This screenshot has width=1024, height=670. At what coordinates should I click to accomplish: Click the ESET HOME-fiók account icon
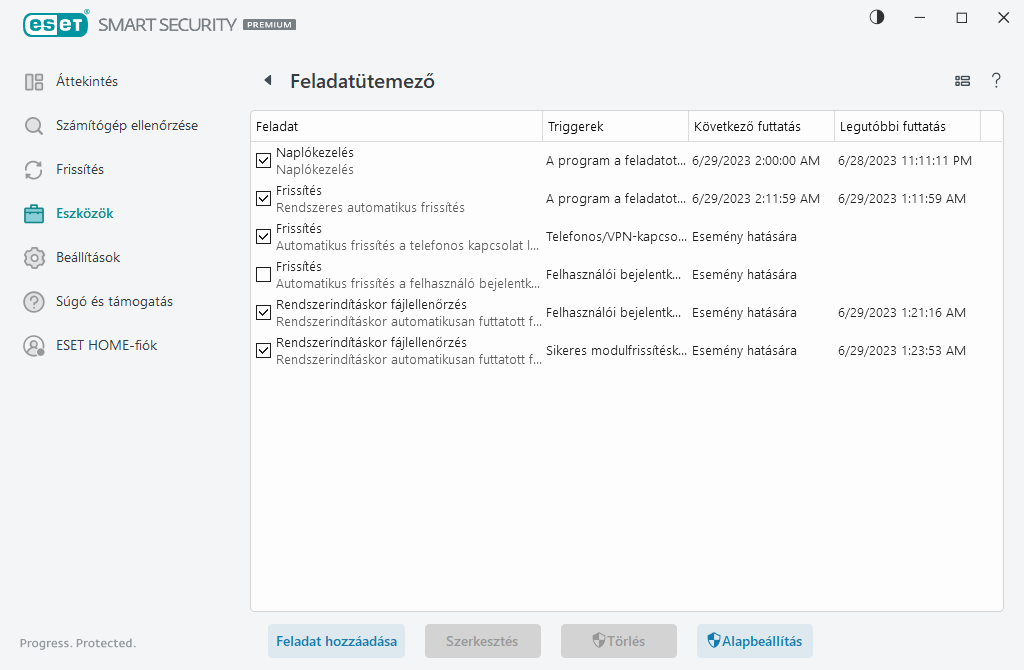(x=34, y=346)
